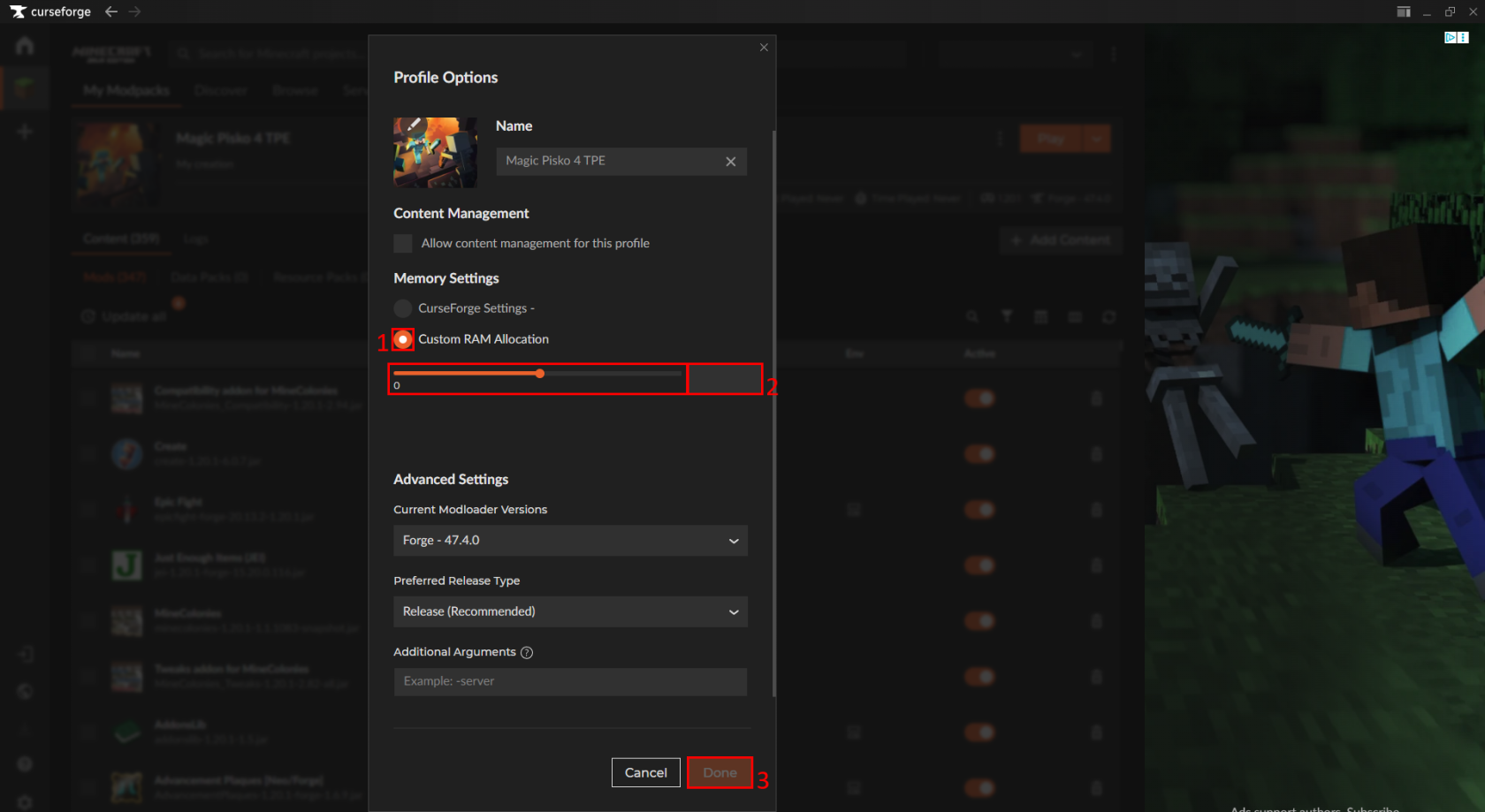Open the Additional Arguments help question mark

pyautogui.click(x=526, y=652)
